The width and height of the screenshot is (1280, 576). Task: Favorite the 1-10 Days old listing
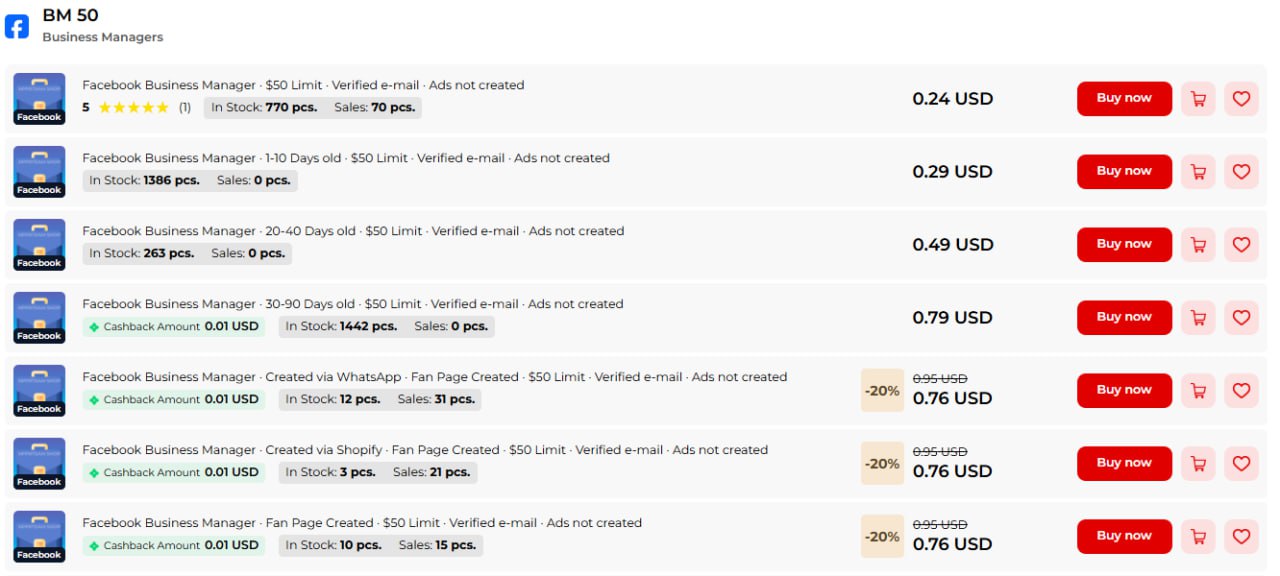tap(1241, 172)
